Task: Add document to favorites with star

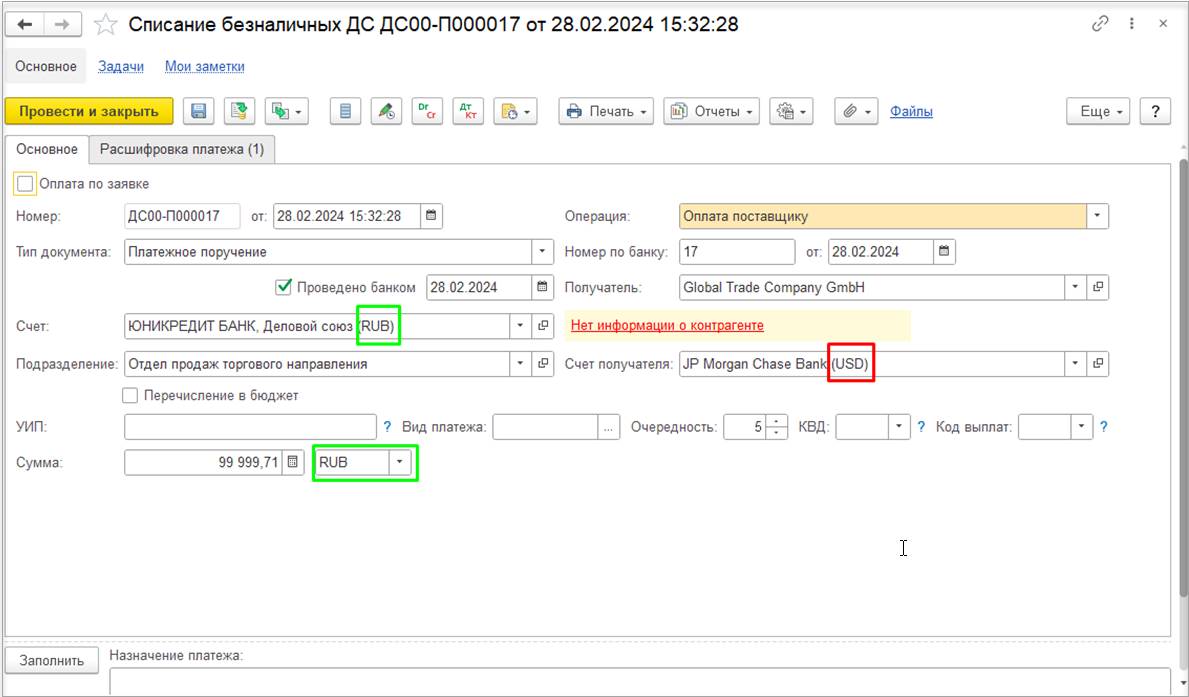Action: 105,25
